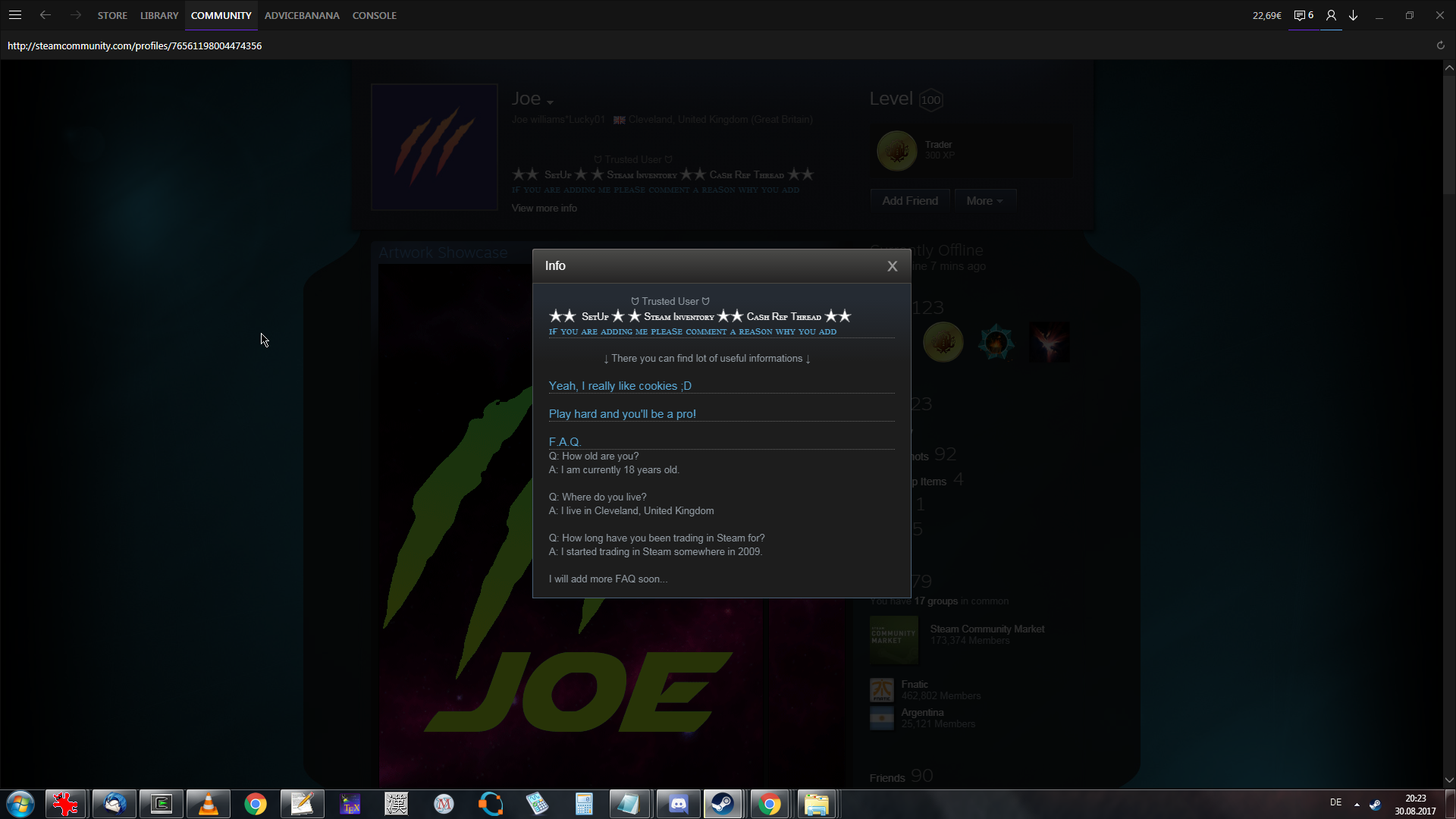This screenshot has height=819, width=1456.
Task: Open the downloads arrow icon
Action: tap(1354, 15)
